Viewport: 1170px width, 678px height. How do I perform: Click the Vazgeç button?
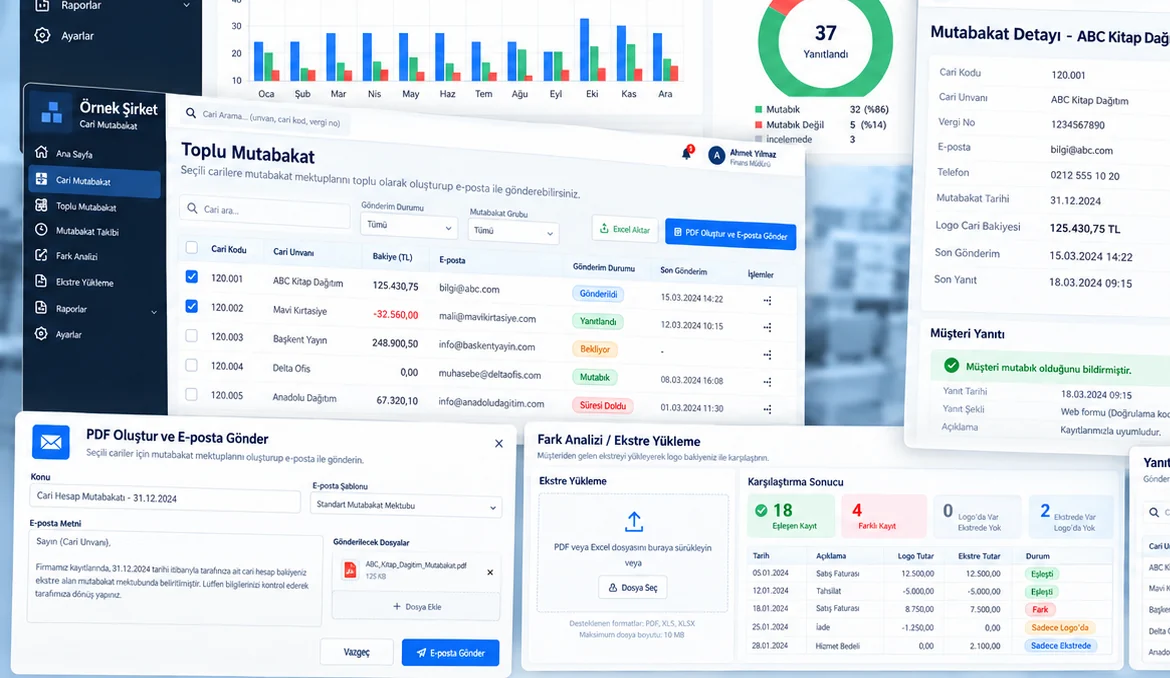click(357, 652)
